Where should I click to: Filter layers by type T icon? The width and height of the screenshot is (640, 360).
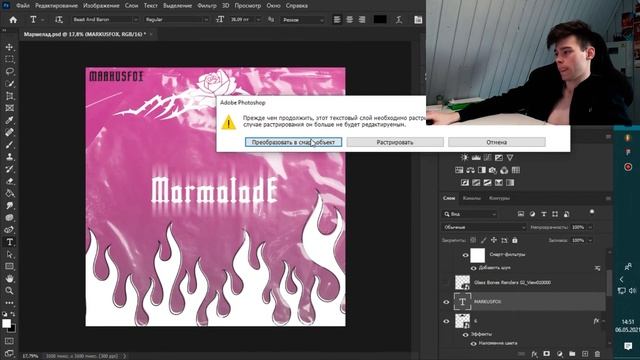544,214
